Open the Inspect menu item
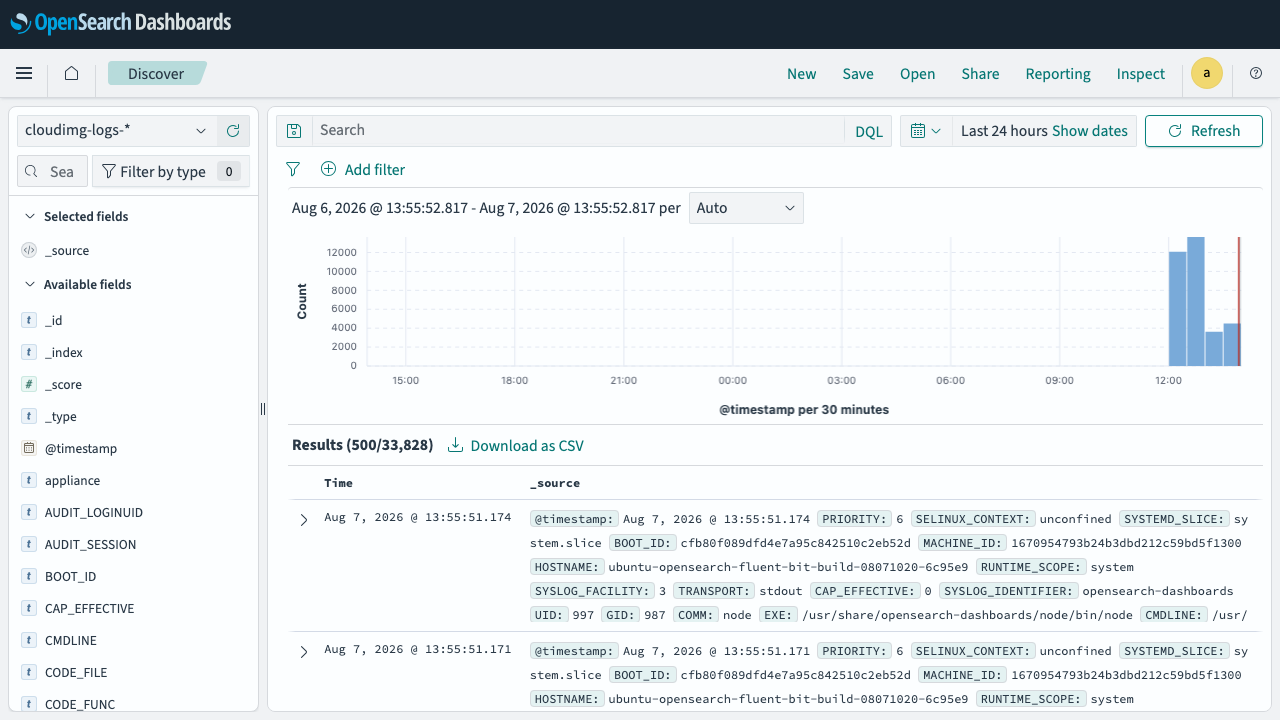1280x720 pixels. pyautogui.click(x=1141, y=74)
